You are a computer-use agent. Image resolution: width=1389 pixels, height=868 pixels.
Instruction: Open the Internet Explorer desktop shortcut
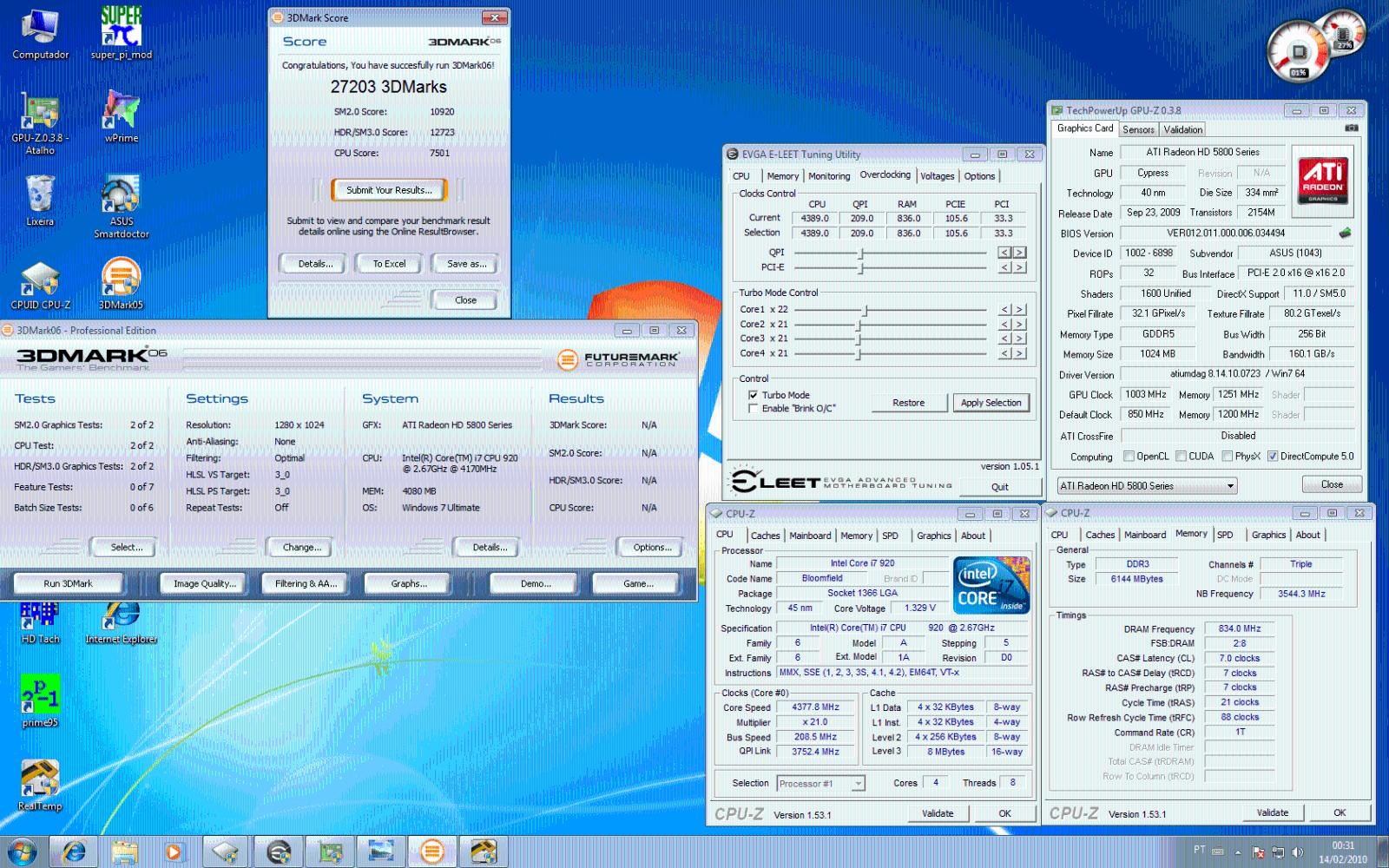(122, 623)
